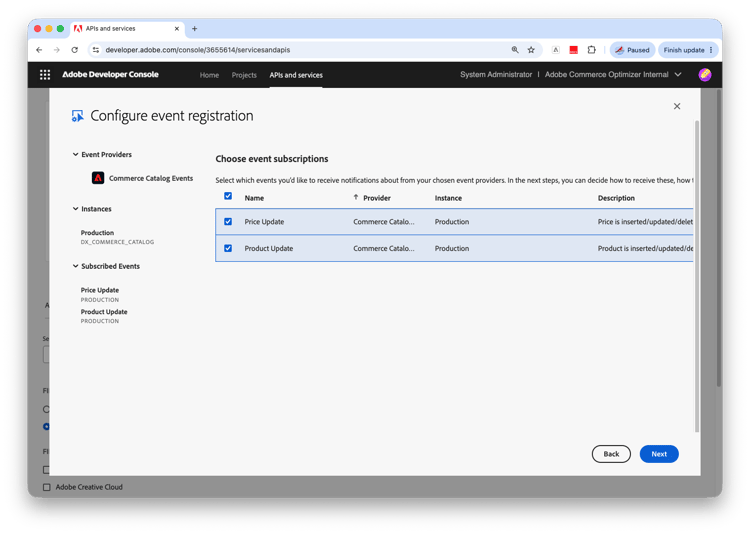
Task: Click the Configure event registration header icon
Action: coord(77,116)
